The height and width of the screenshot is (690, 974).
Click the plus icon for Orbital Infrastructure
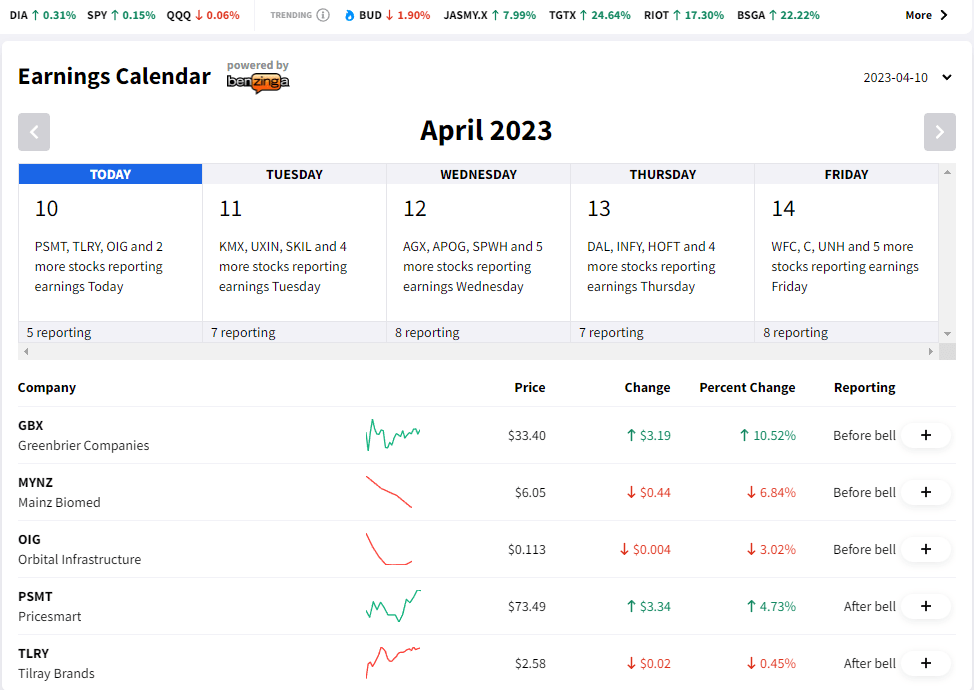pyautogui.click(x=925, y=548)
